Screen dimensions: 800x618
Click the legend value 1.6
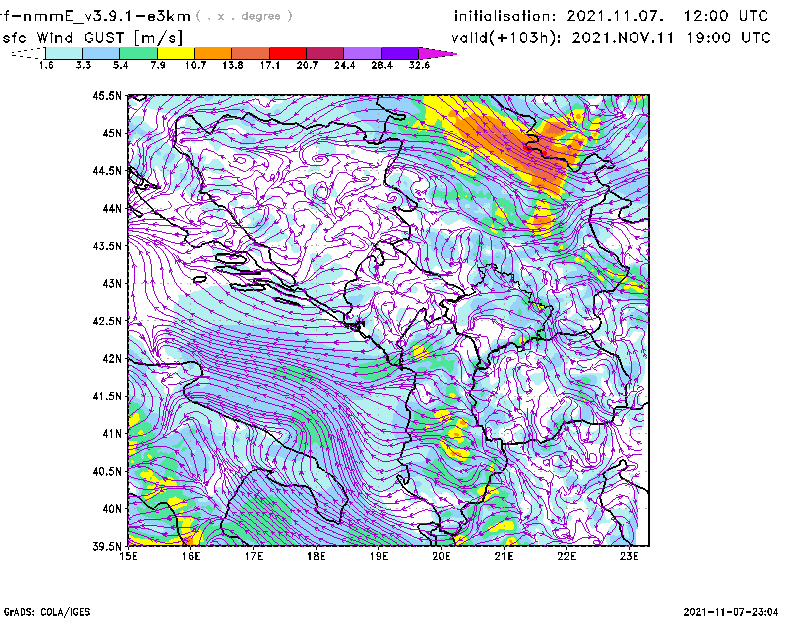46,65
